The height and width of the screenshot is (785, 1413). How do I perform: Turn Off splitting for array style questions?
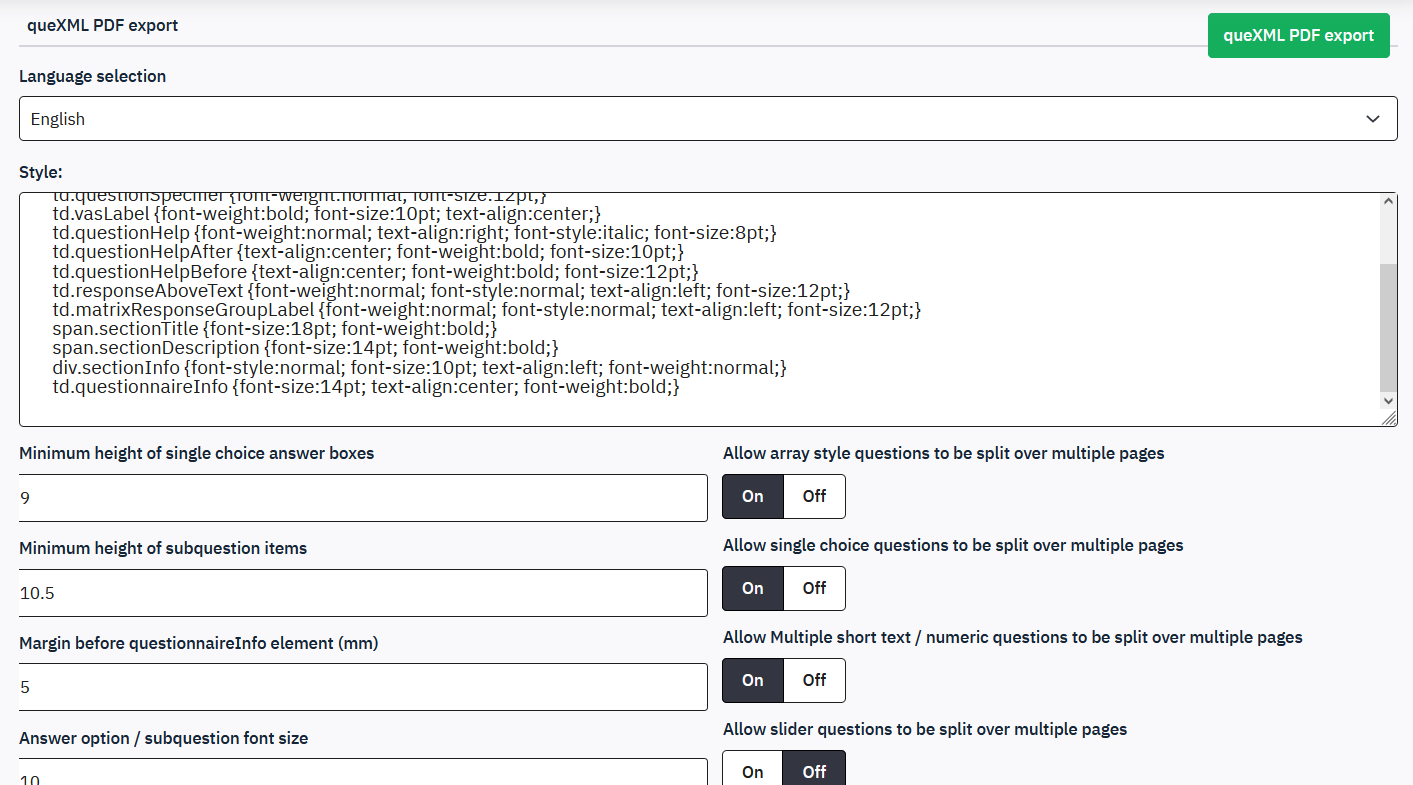pyautogui.click(x=814, y=496)
